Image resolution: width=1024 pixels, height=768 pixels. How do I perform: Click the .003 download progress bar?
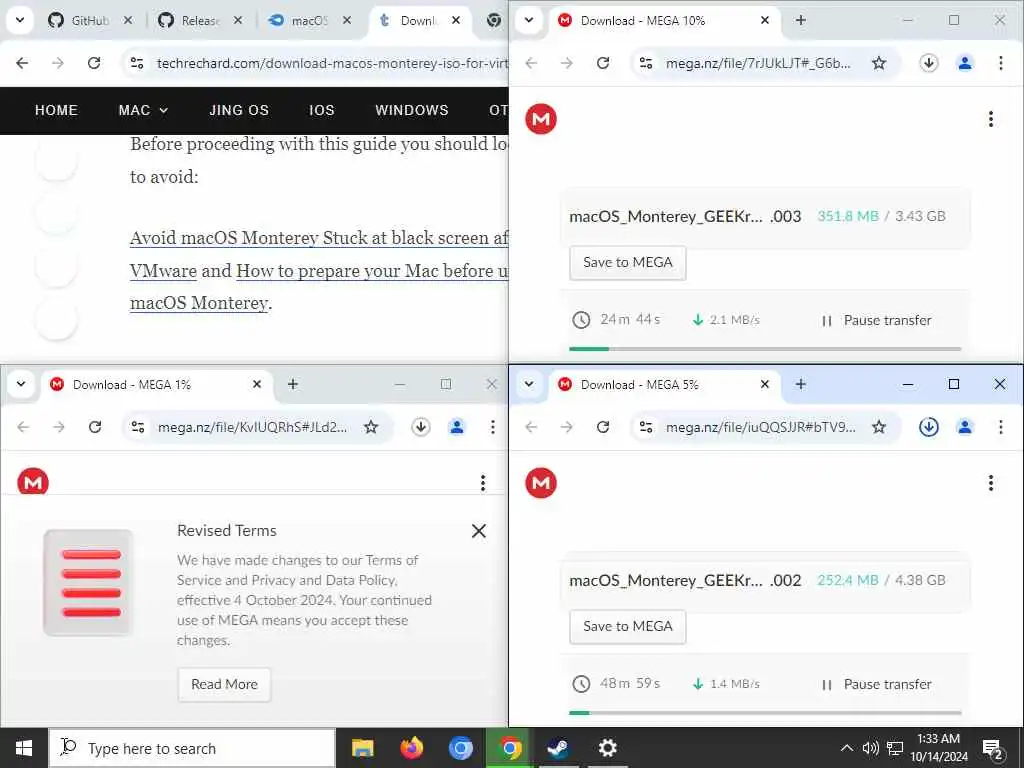(x=765, y=349)
